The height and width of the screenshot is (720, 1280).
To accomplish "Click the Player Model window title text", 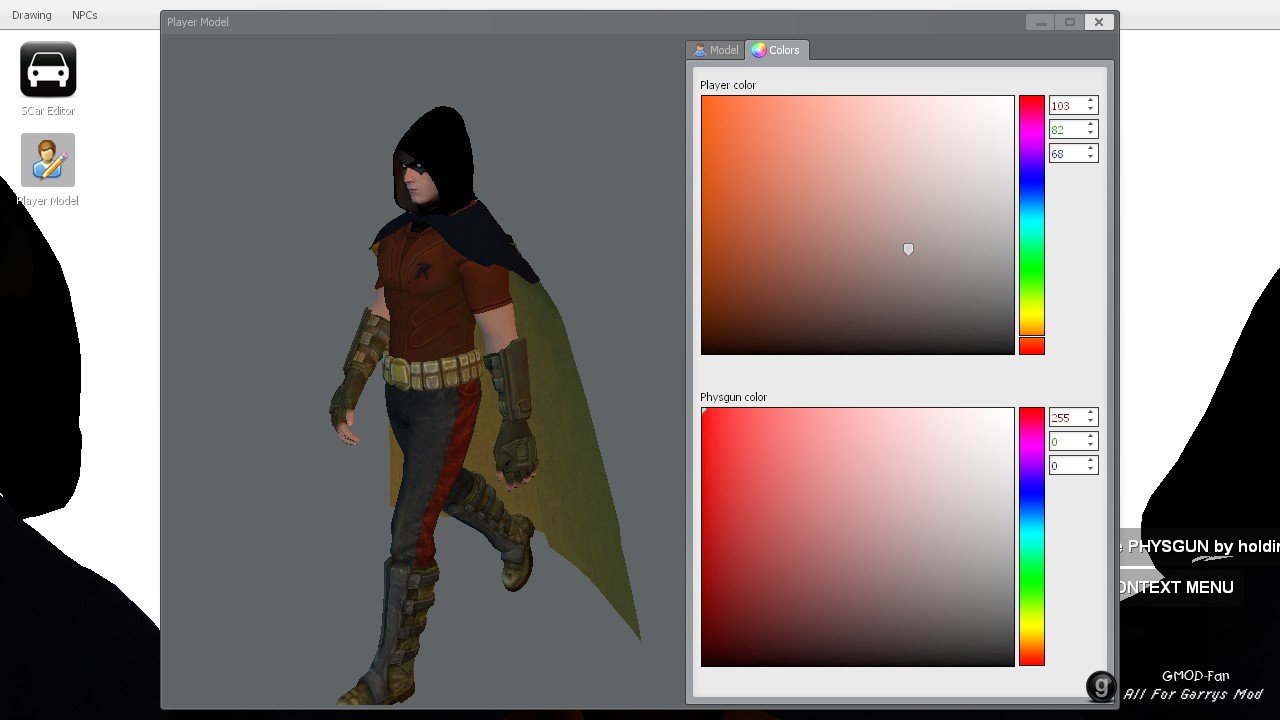I will (198, 22).
